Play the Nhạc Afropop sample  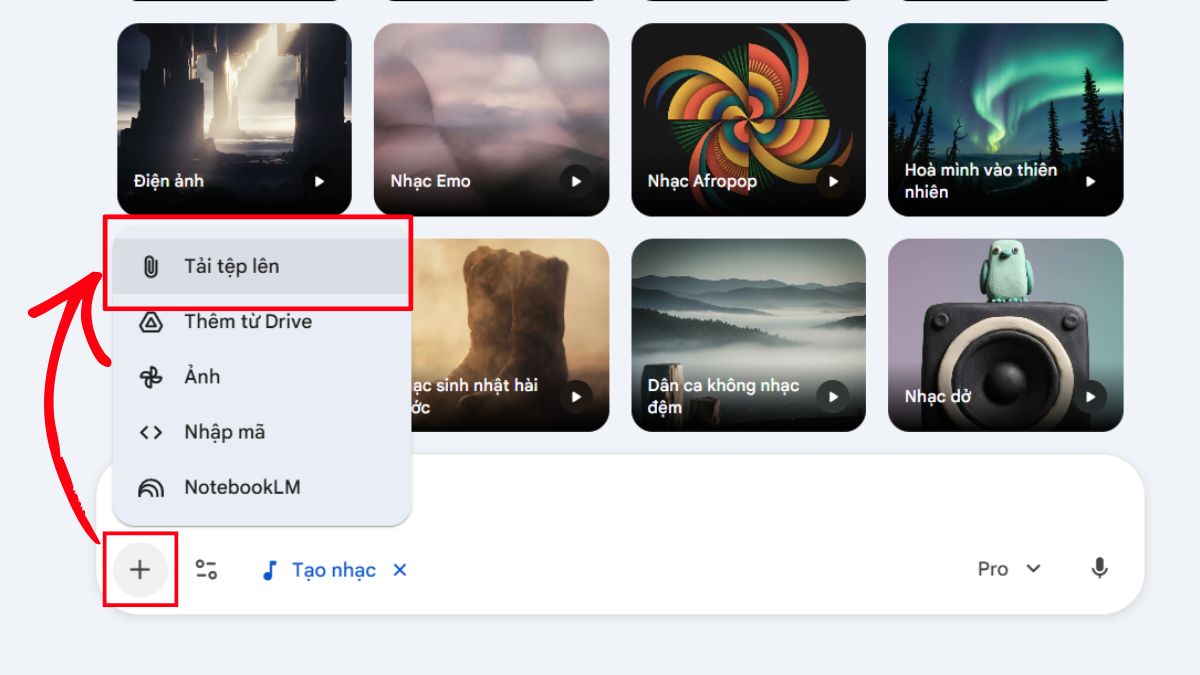click(x=833, y=181)
